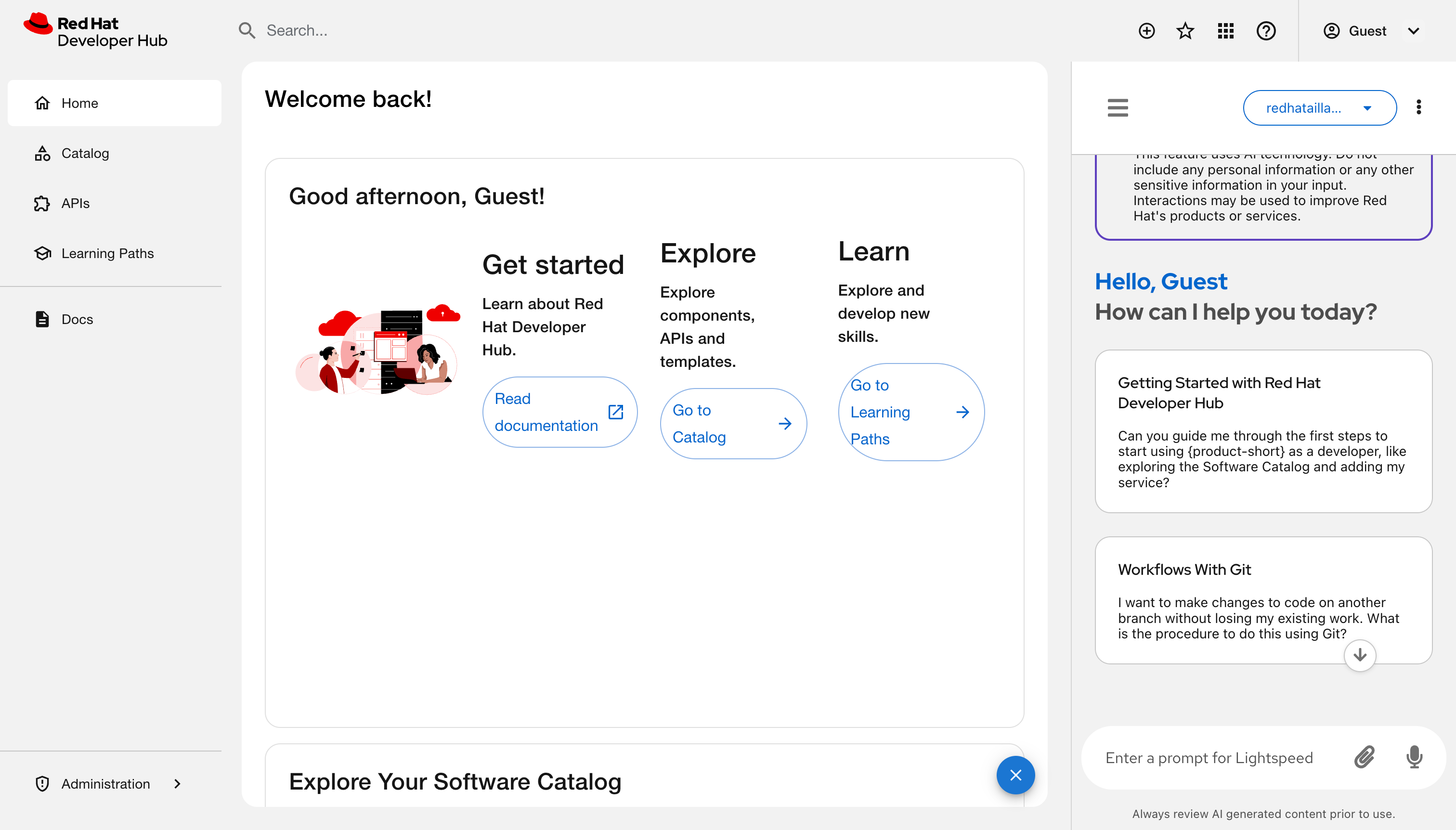
Task: Open starred items via star icon
Action: click(x=1185, y=31)
